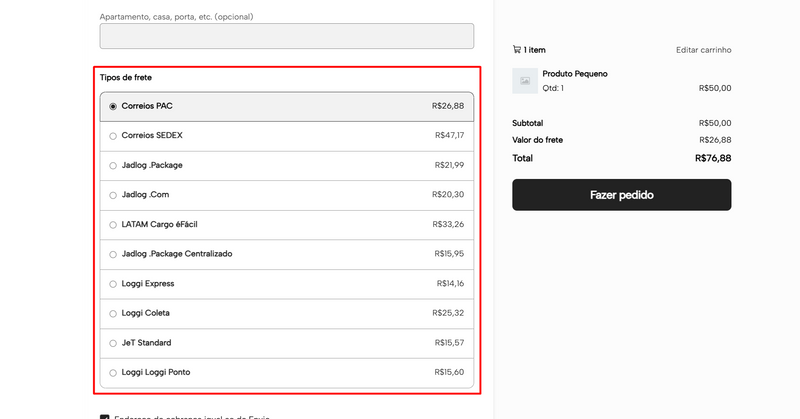The height and width of the screenshot is (419, 800).
Task: Select Loggi Express shipping
Action: (287, 284)
